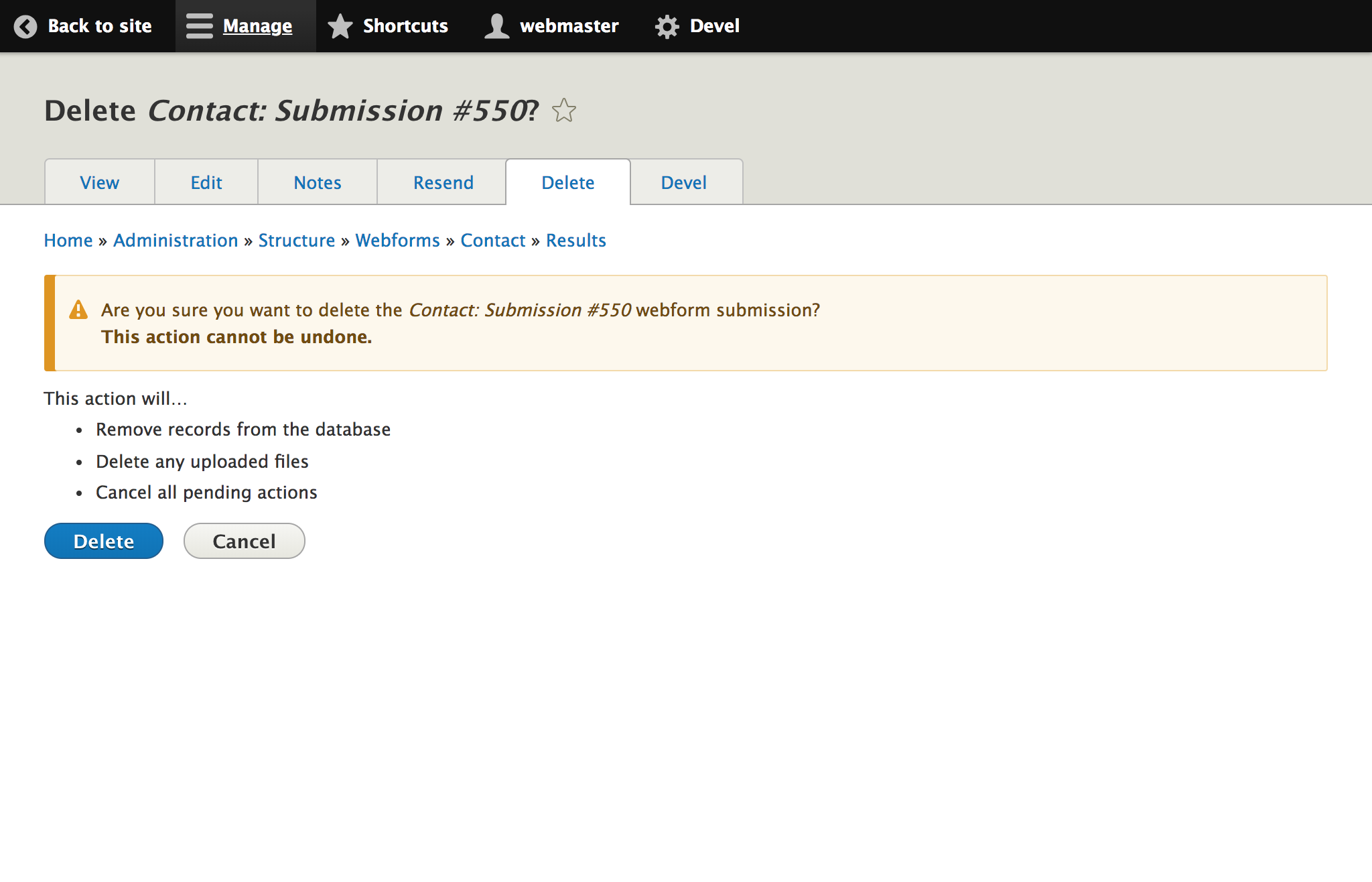
Task: Open the Administration breadcrumb link
Action: click(x=175, y=240)
